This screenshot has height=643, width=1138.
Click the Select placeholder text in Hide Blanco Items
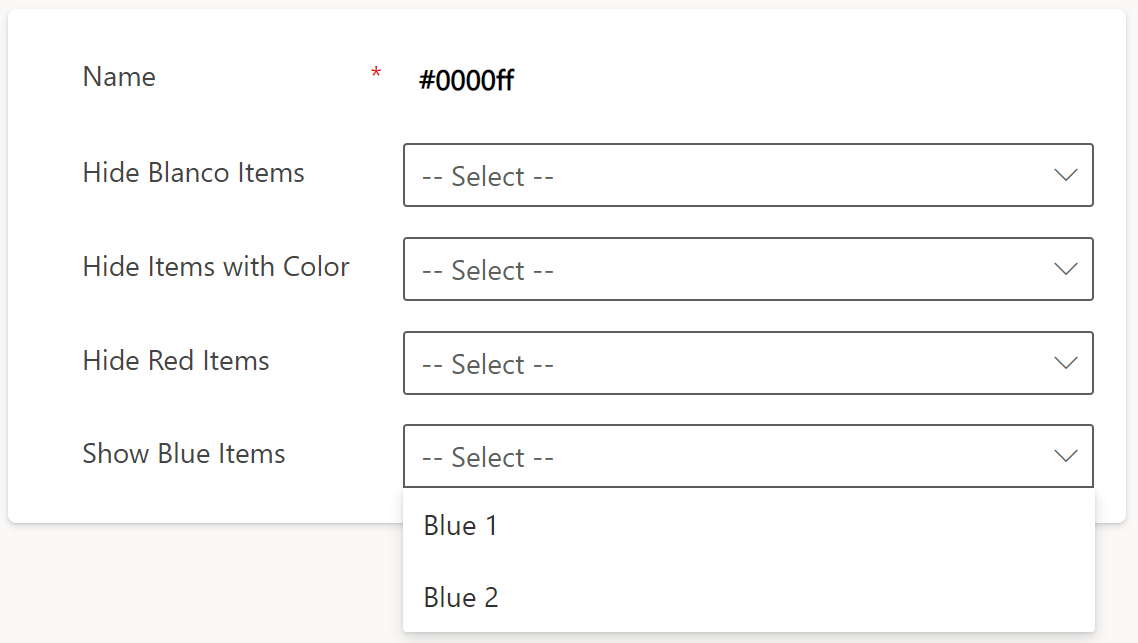(488, 176)
